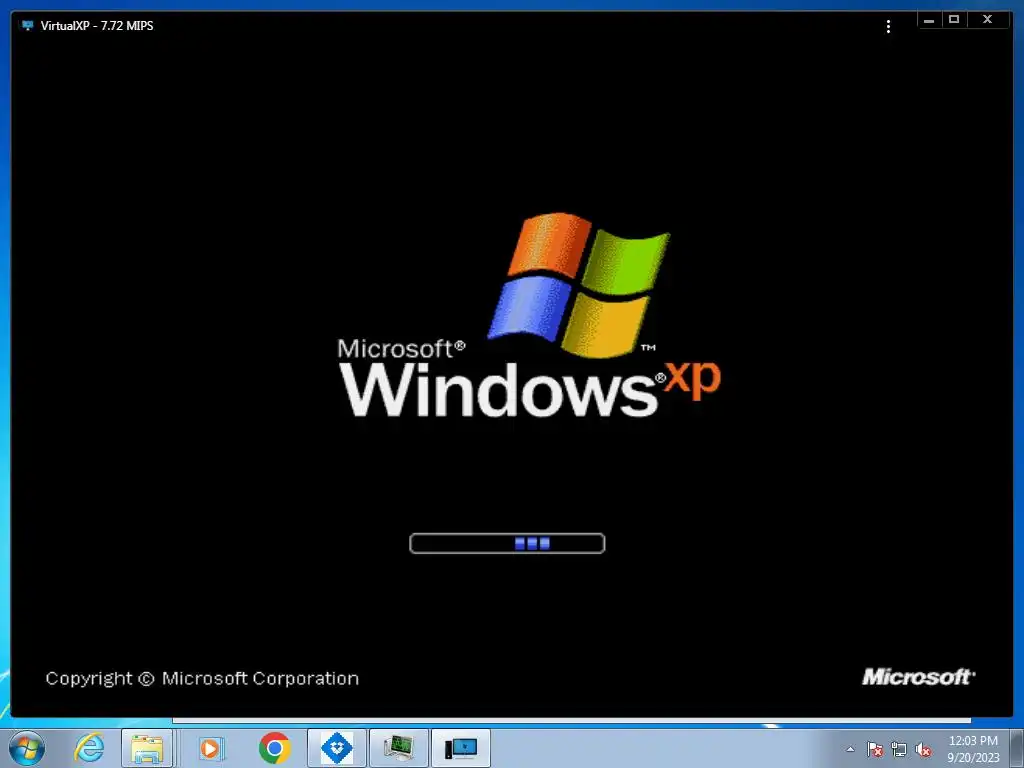Open Action Center flag icon in tray

click(x=875, y=750)
